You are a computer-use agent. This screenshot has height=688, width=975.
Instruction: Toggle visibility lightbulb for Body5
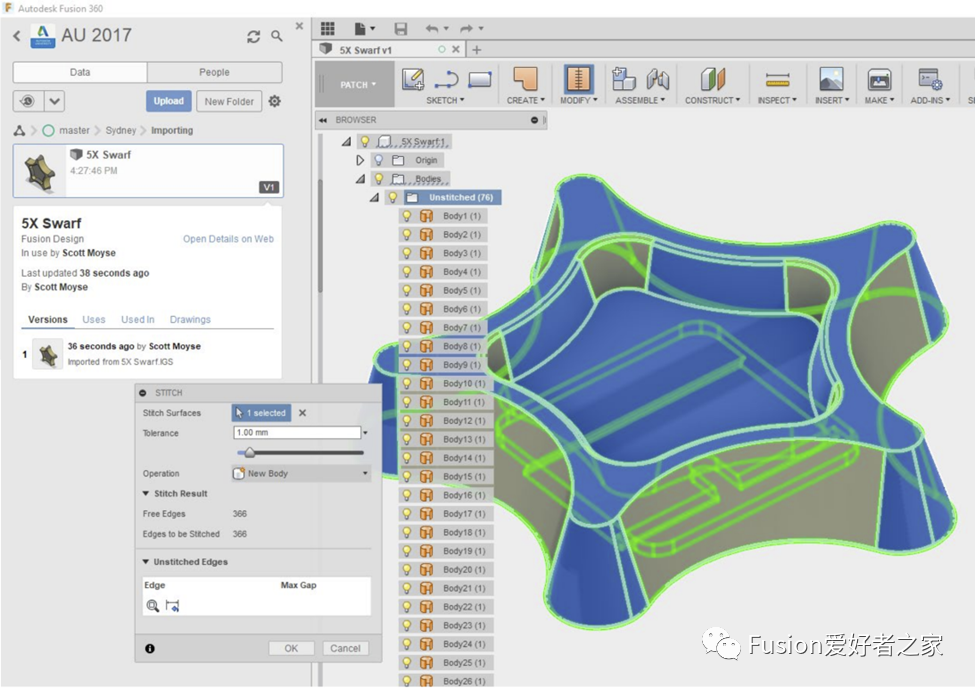(x=407, y=290)
